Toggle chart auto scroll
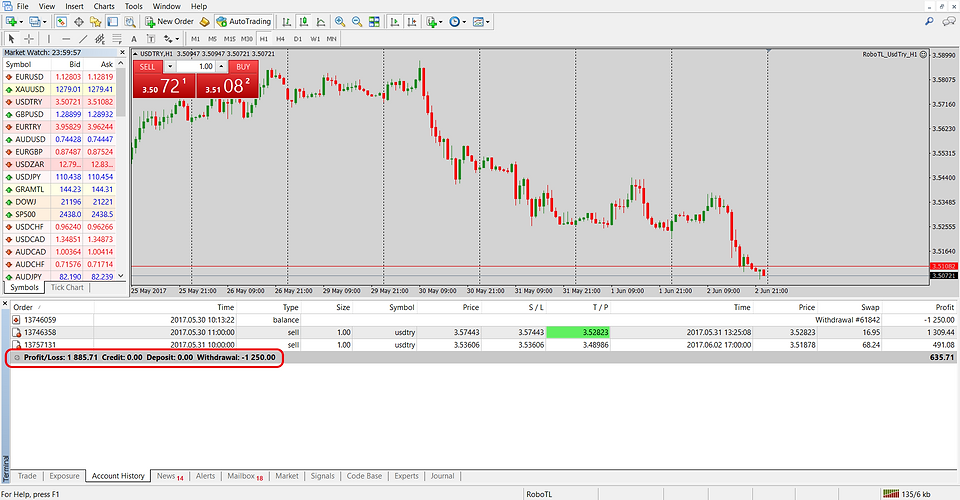This screenshot has width=960, height=500. coord(395,21)
